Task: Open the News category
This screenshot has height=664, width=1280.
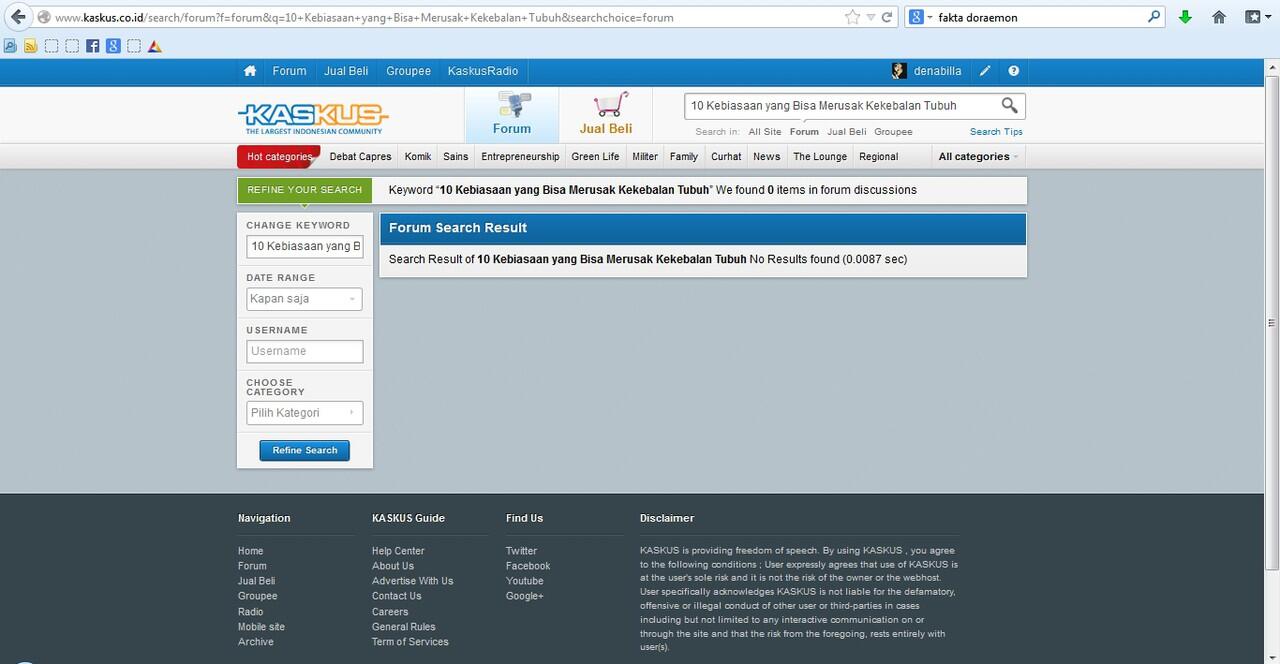Action: tap(767, 157)
